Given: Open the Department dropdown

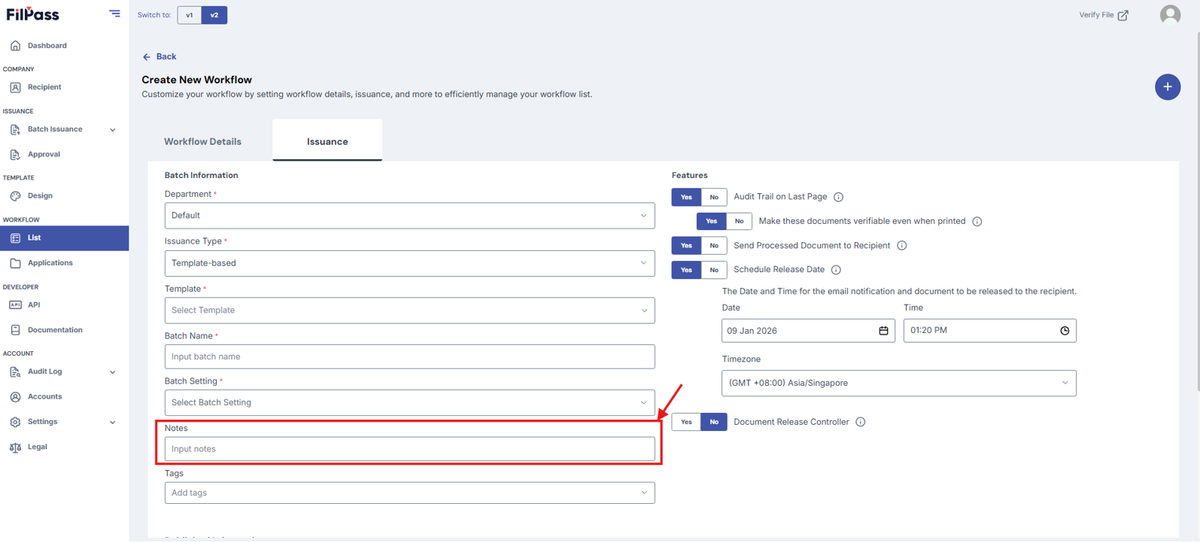Looking at the screenshot, I should point(410,215).
